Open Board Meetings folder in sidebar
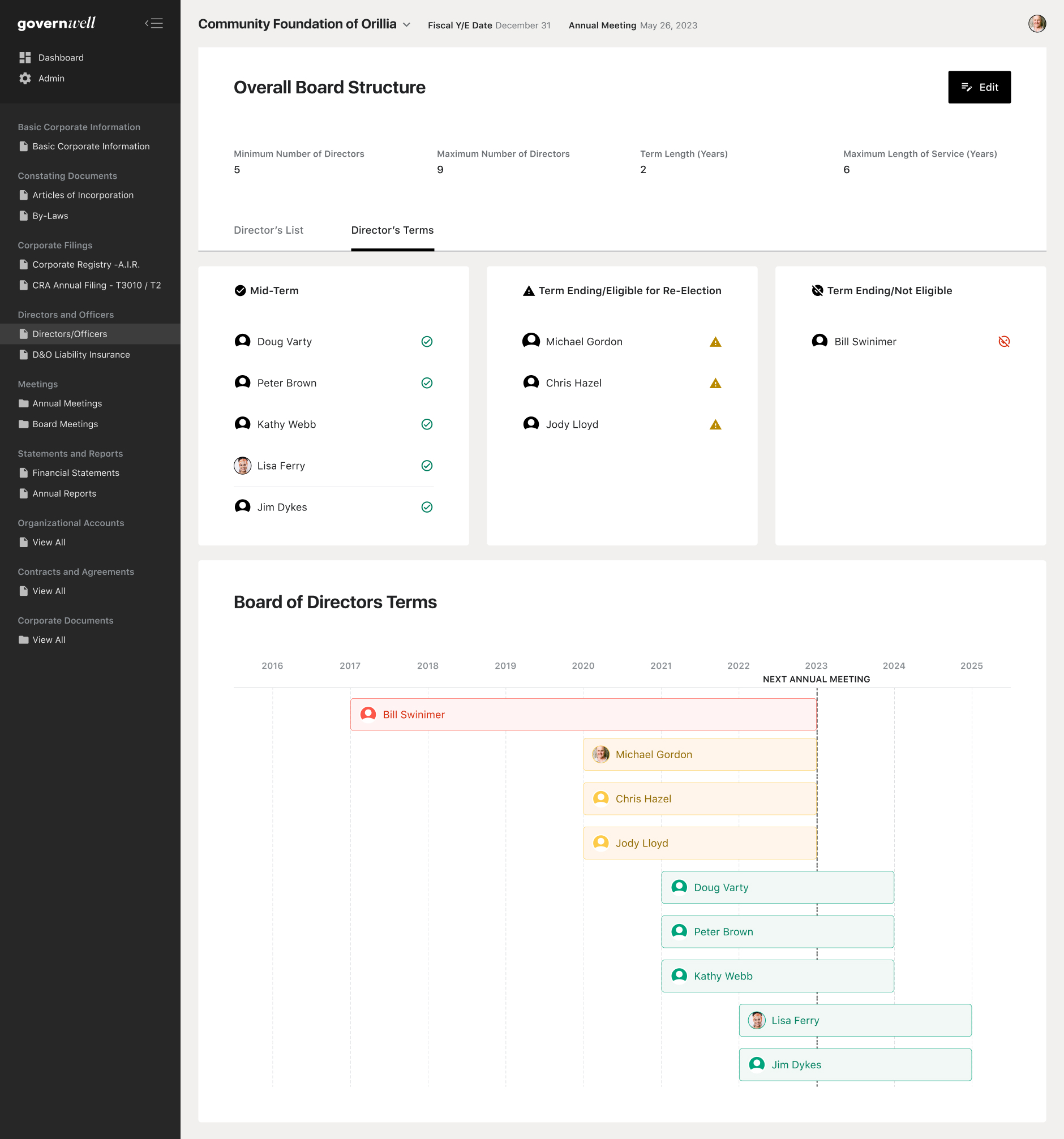Viewport: 1064px width, 1139px height. (x=65, y=424)
